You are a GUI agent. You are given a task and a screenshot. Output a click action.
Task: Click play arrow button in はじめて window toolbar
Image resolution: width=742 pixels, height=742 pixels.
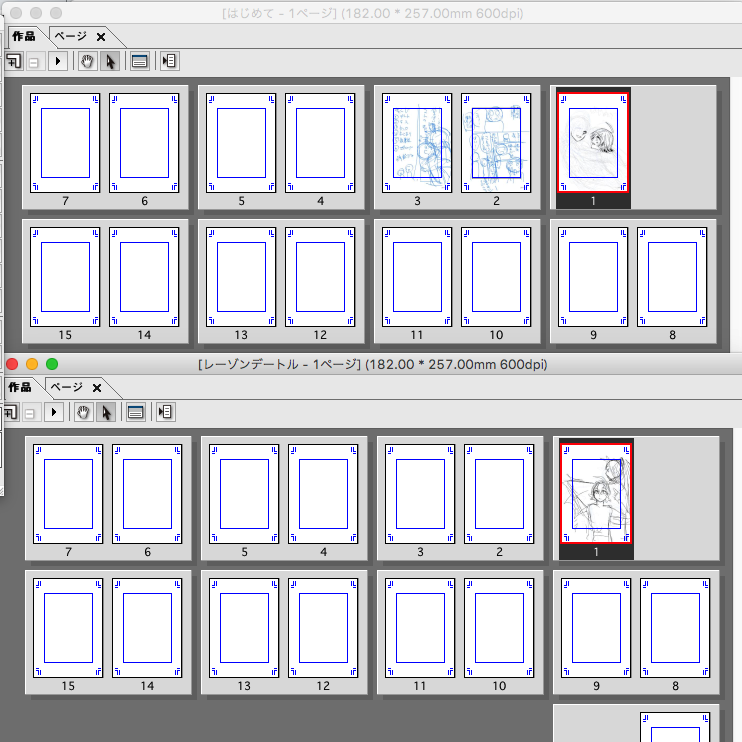point(58,62)
